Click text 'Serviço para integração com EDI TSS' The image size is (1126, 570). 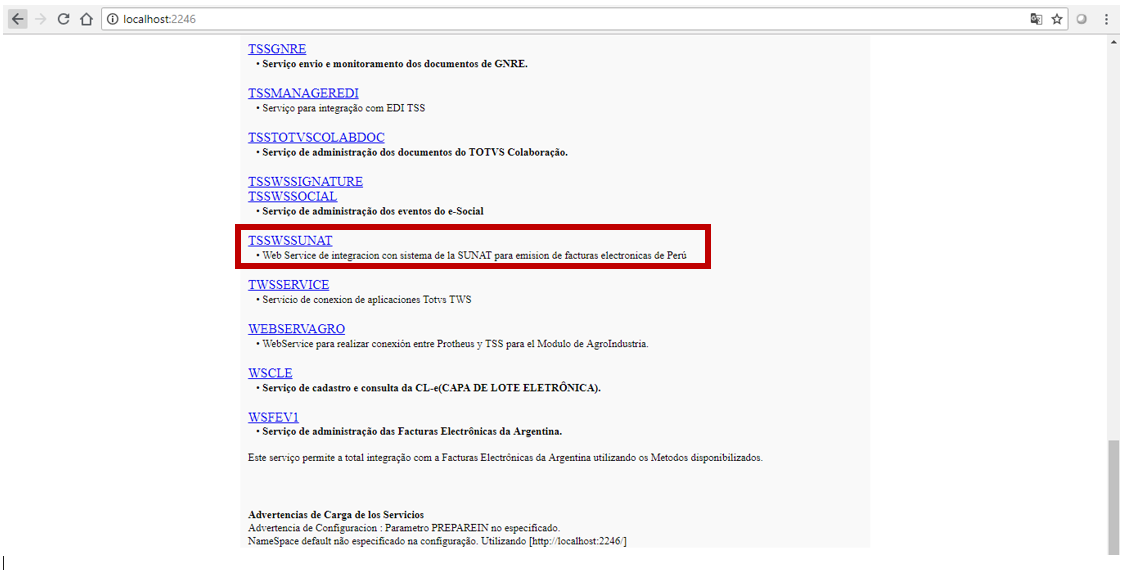pos(343,108)
